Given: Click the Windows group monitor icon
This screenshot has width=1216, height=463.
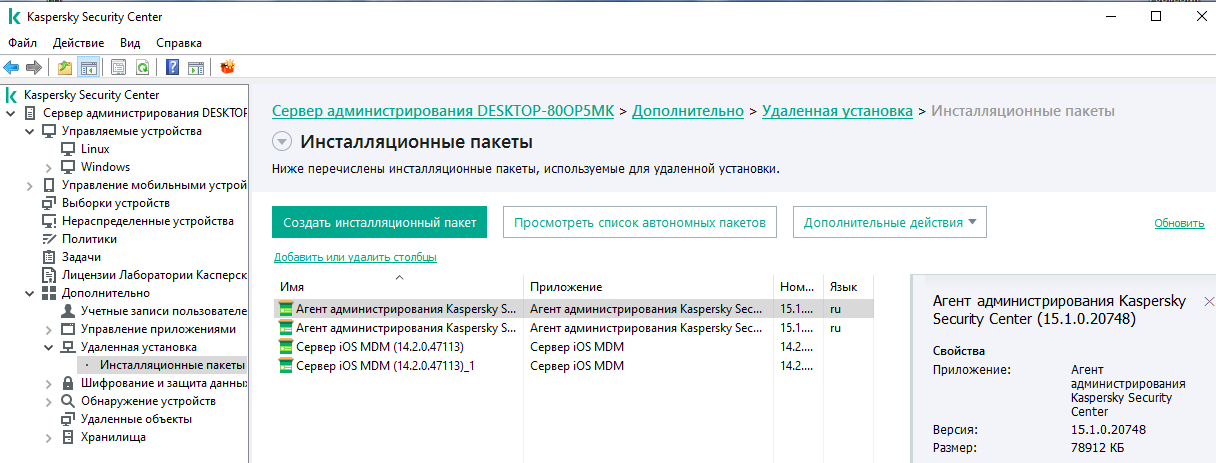Looking at the screenshot, I should [x=68, y=167].
